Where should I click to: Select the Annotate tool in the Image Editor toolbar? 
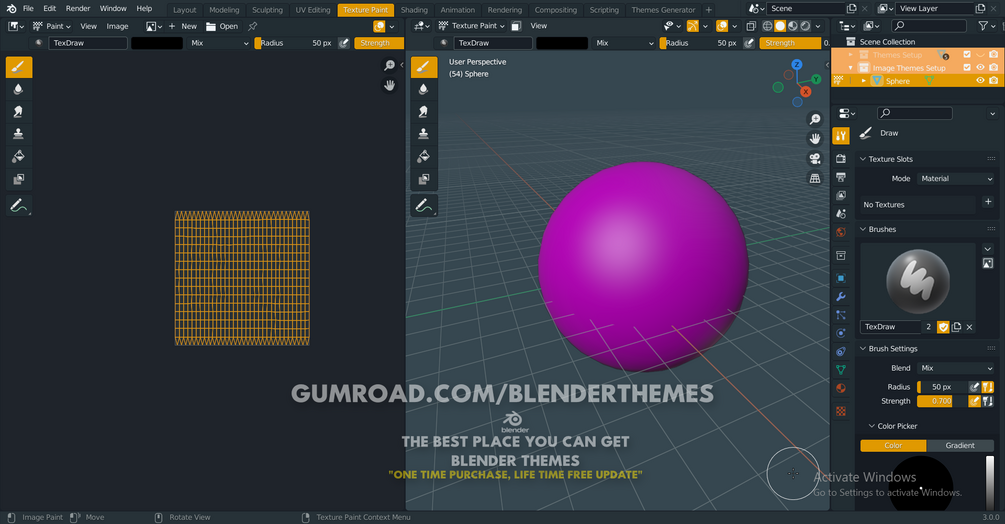click(x=19, y=206)
